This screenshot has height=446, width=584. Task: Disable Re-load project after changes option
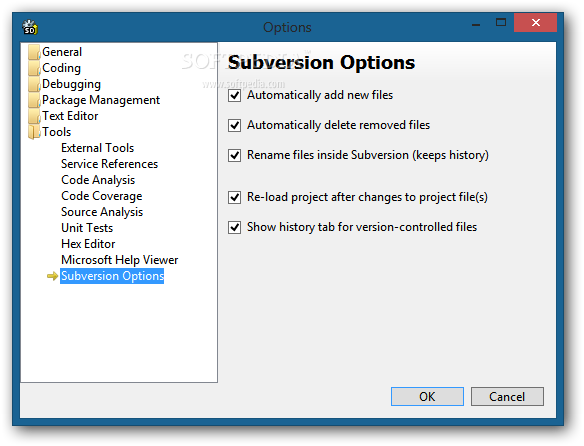(x=234, y=197)
